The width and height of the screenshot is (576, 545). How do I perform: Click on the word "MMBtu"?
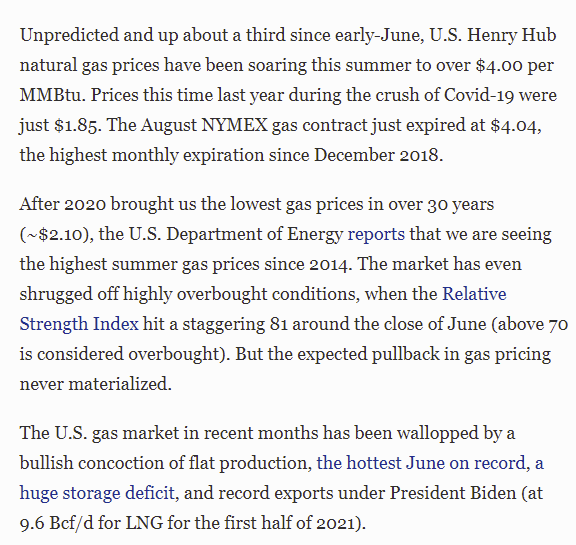tap(50, 95)
